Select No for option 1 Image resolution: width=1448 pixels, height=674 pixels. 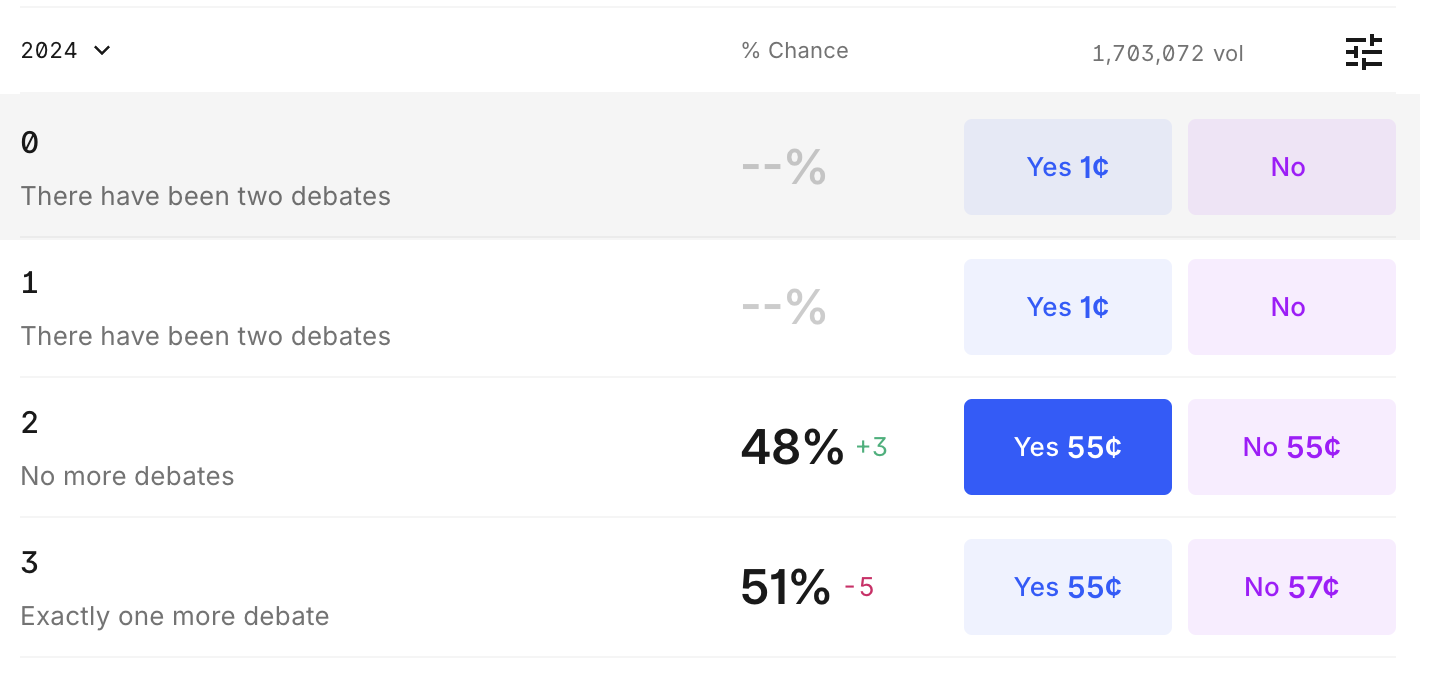(x=1291, y=307)
